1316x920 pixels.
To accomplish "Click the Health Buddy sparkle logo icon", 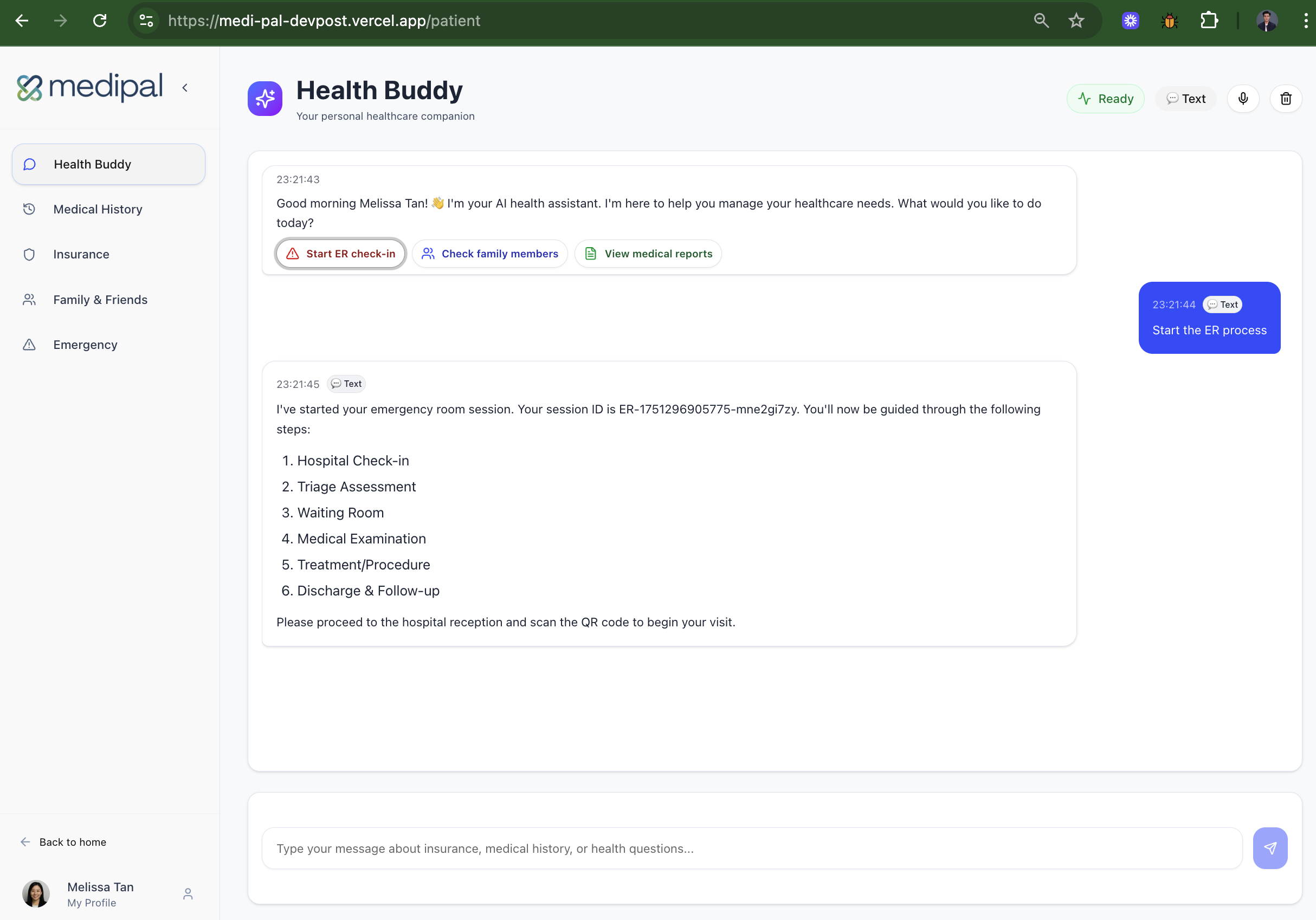I will coord(265,99).
